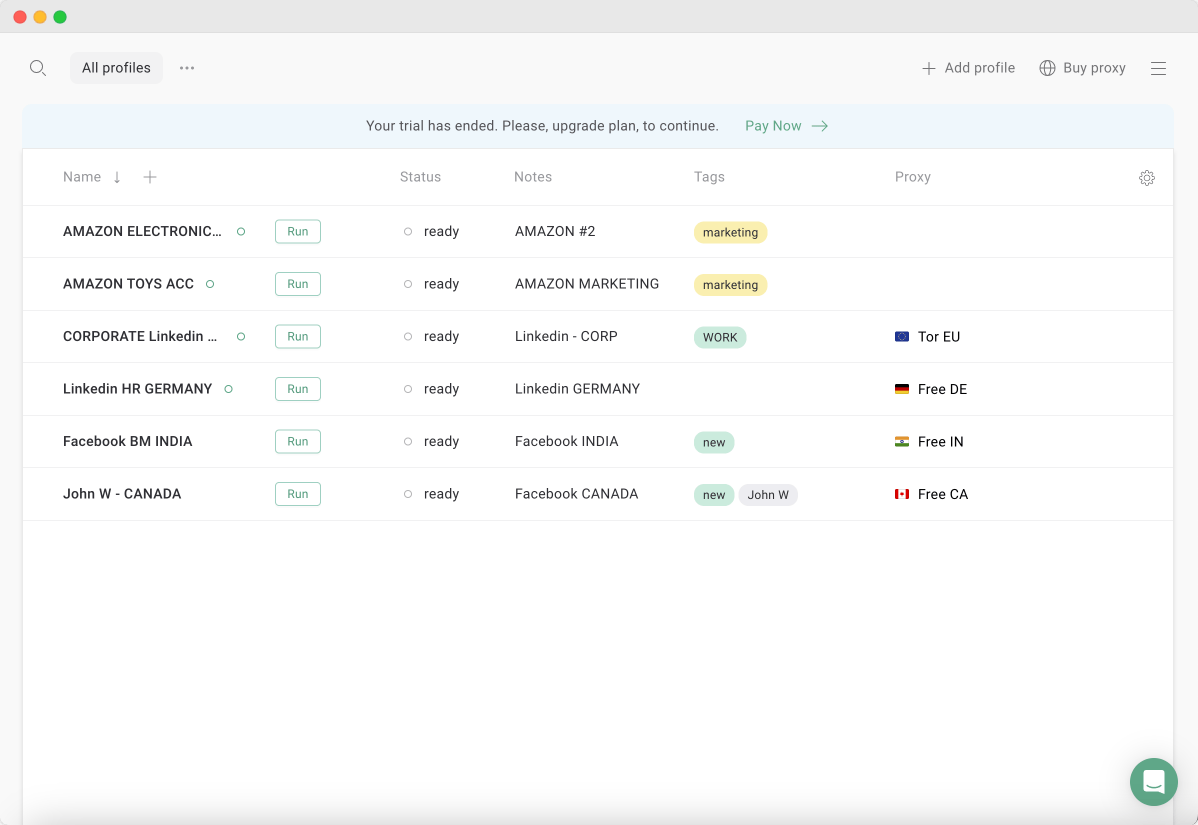
Task: Open the AMAZON ELECTRONIC profile name
Action: tap(142, 231)
